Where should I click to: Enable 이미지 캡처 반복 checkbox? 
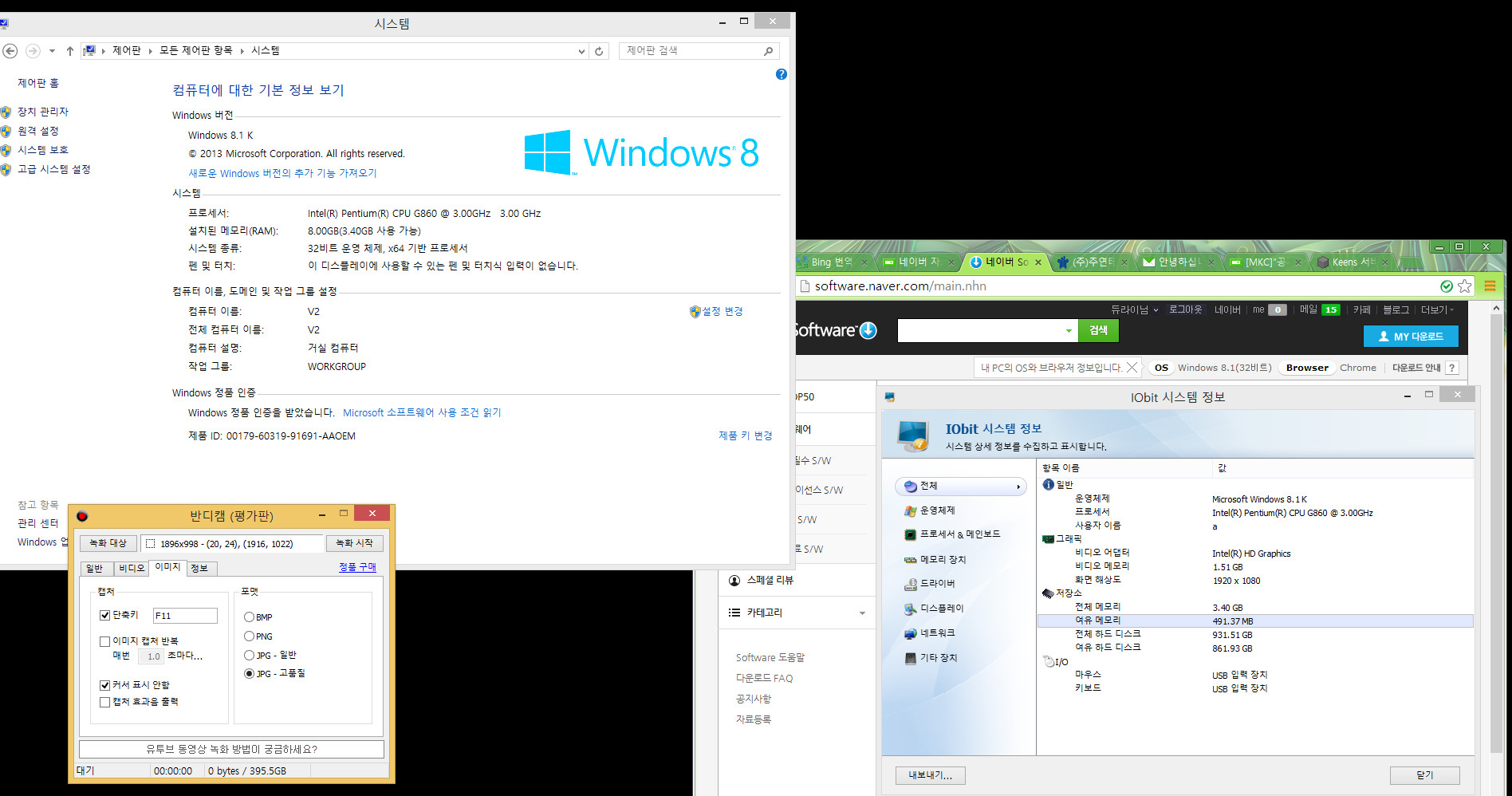[104, 641]
